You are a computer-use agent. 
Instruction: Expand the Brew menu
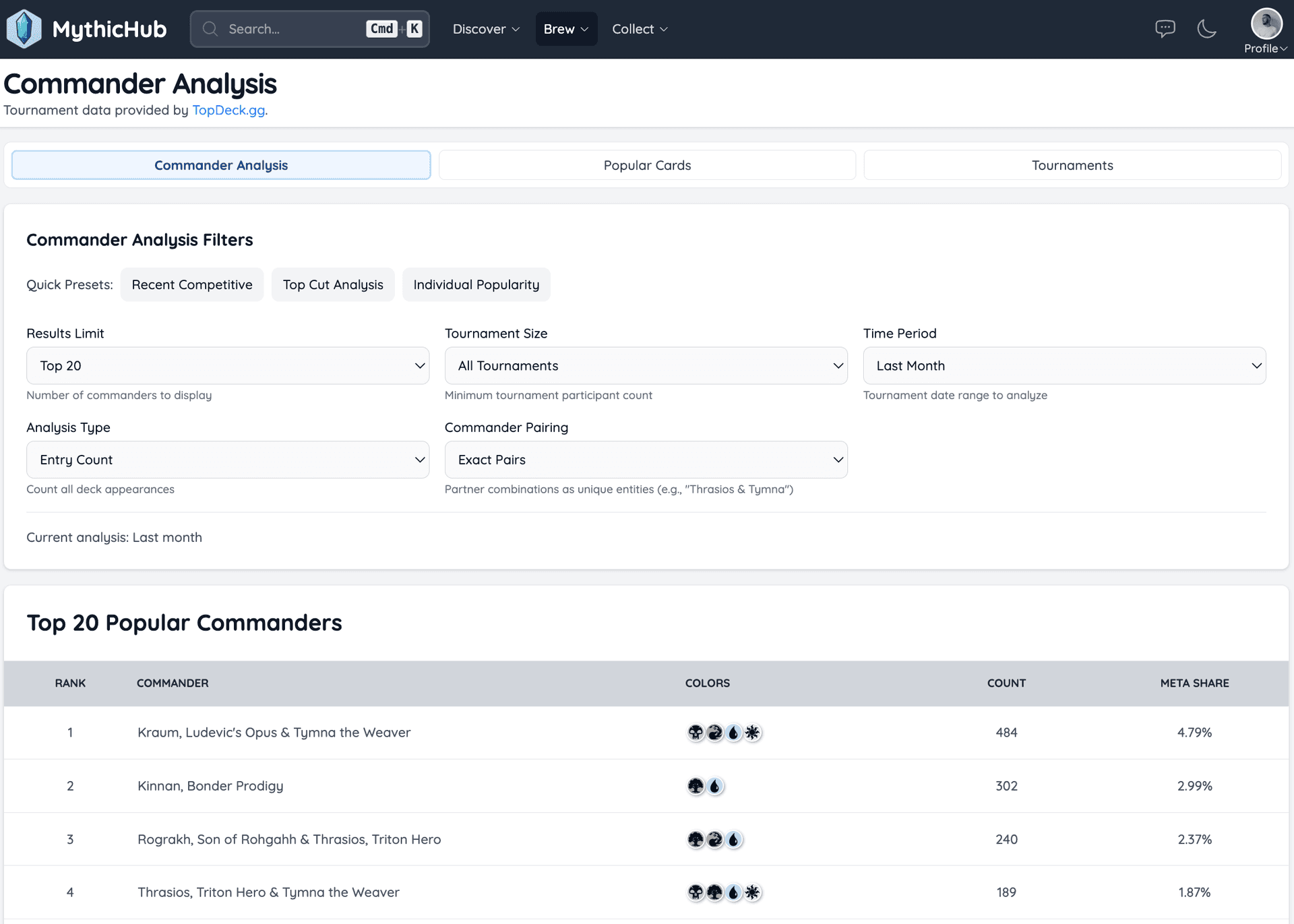[566, 29]
